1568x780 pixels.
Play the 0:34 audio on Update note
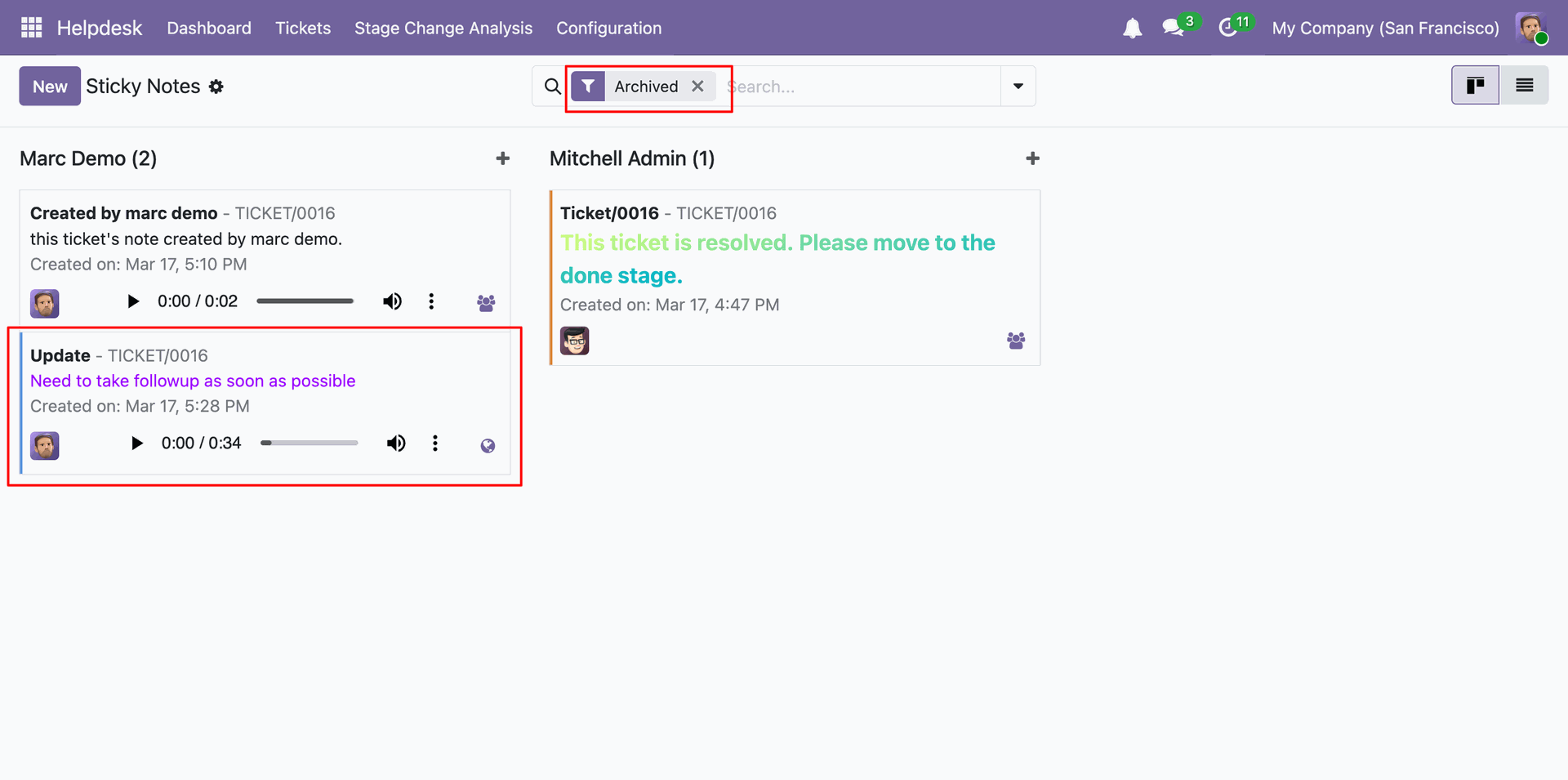coord(136,443)
